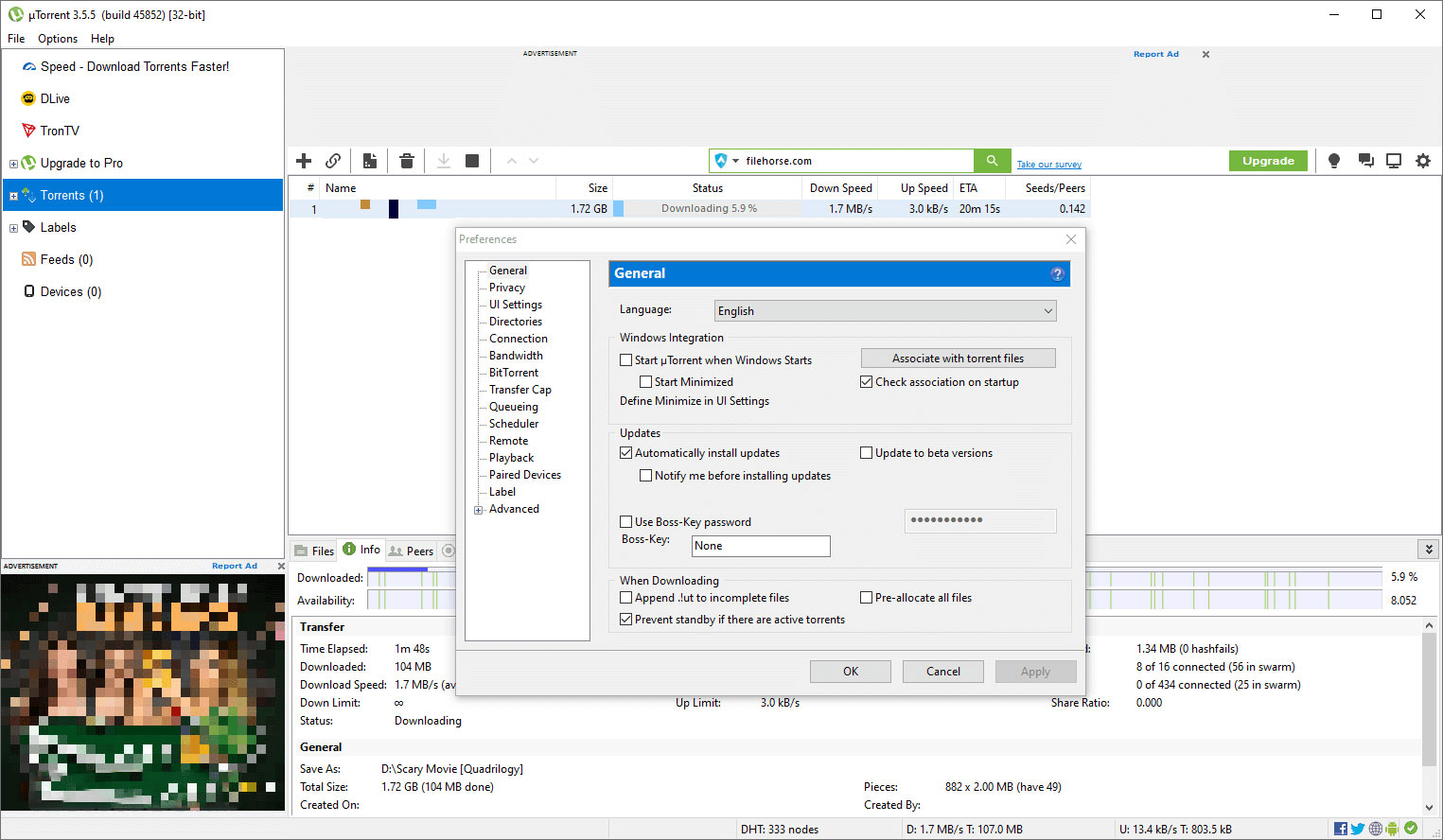
Task: Enable Start µTorrent when Windows Starts
Action: tap(626, 360)
